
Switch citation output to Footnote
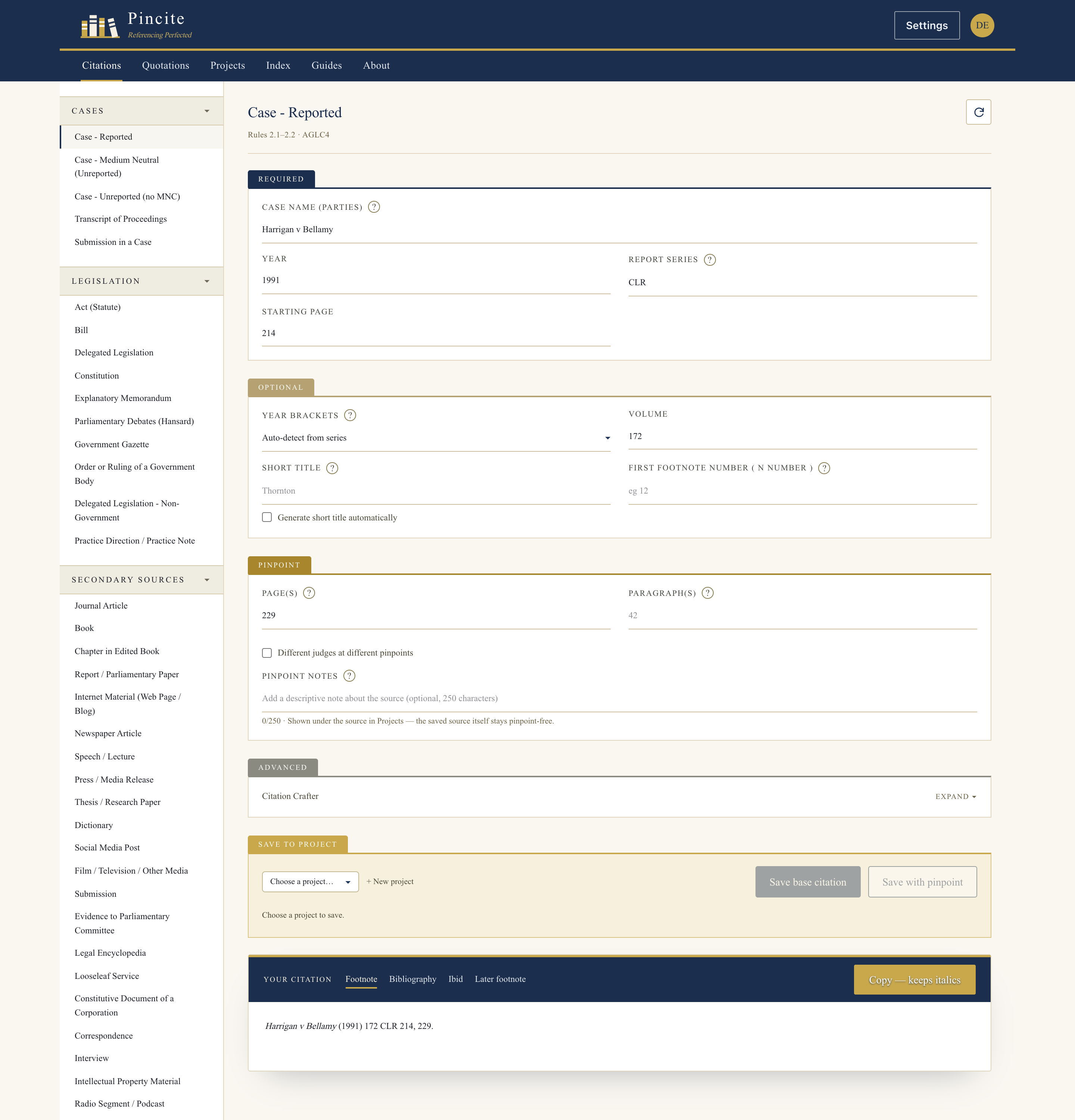[361, 979]
